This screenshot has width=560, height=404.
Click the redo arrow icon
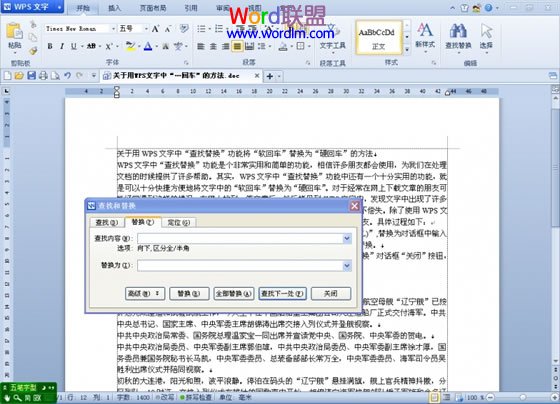pos(79,76)
